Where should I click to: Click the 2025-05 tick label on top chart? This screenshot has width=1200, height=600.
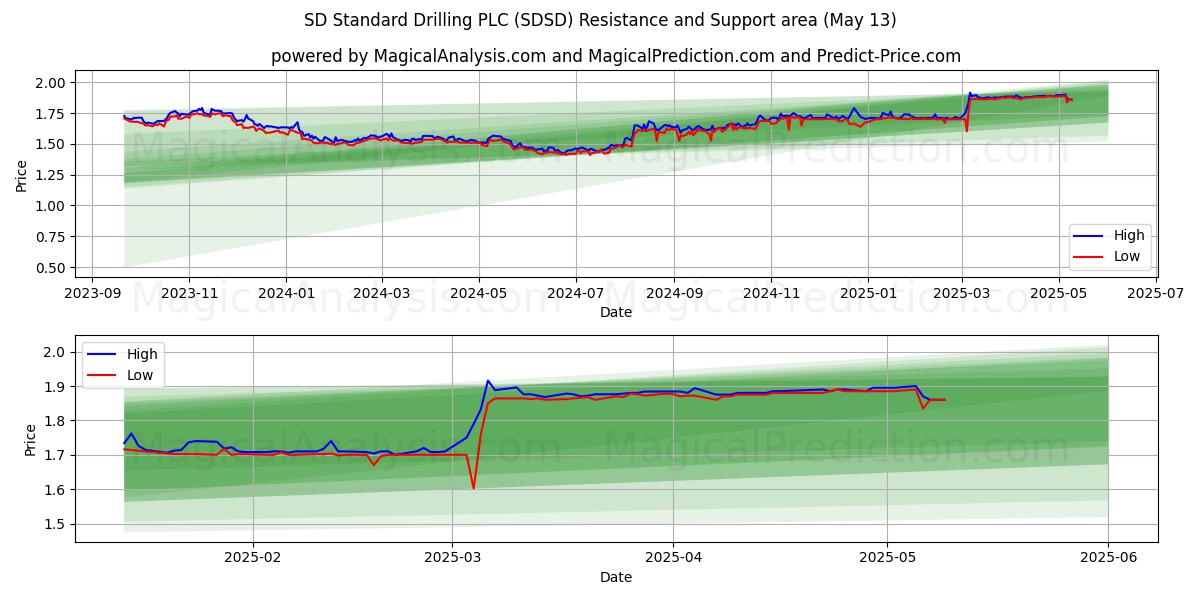click(x=1060, y=294)
